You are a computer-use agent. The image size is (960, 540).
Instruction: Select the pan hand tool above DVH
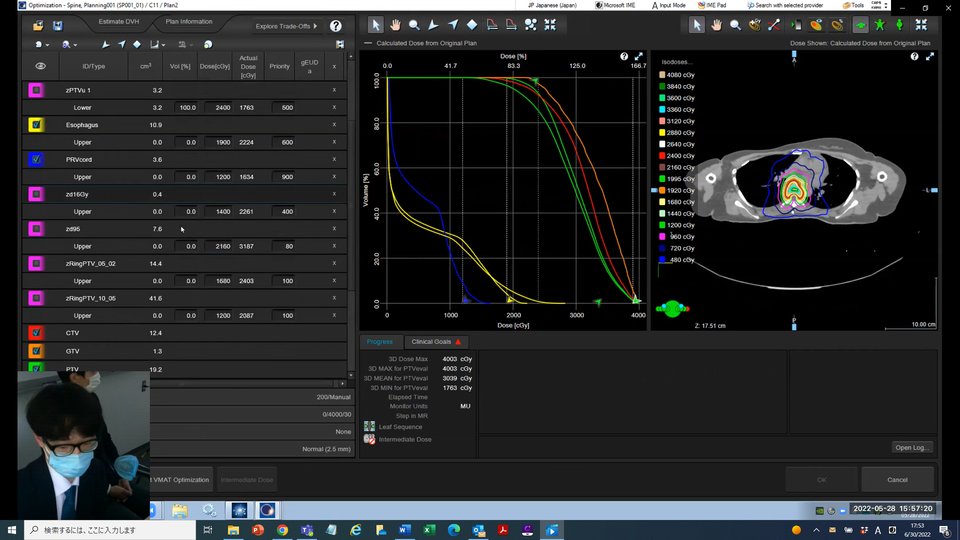395,25
